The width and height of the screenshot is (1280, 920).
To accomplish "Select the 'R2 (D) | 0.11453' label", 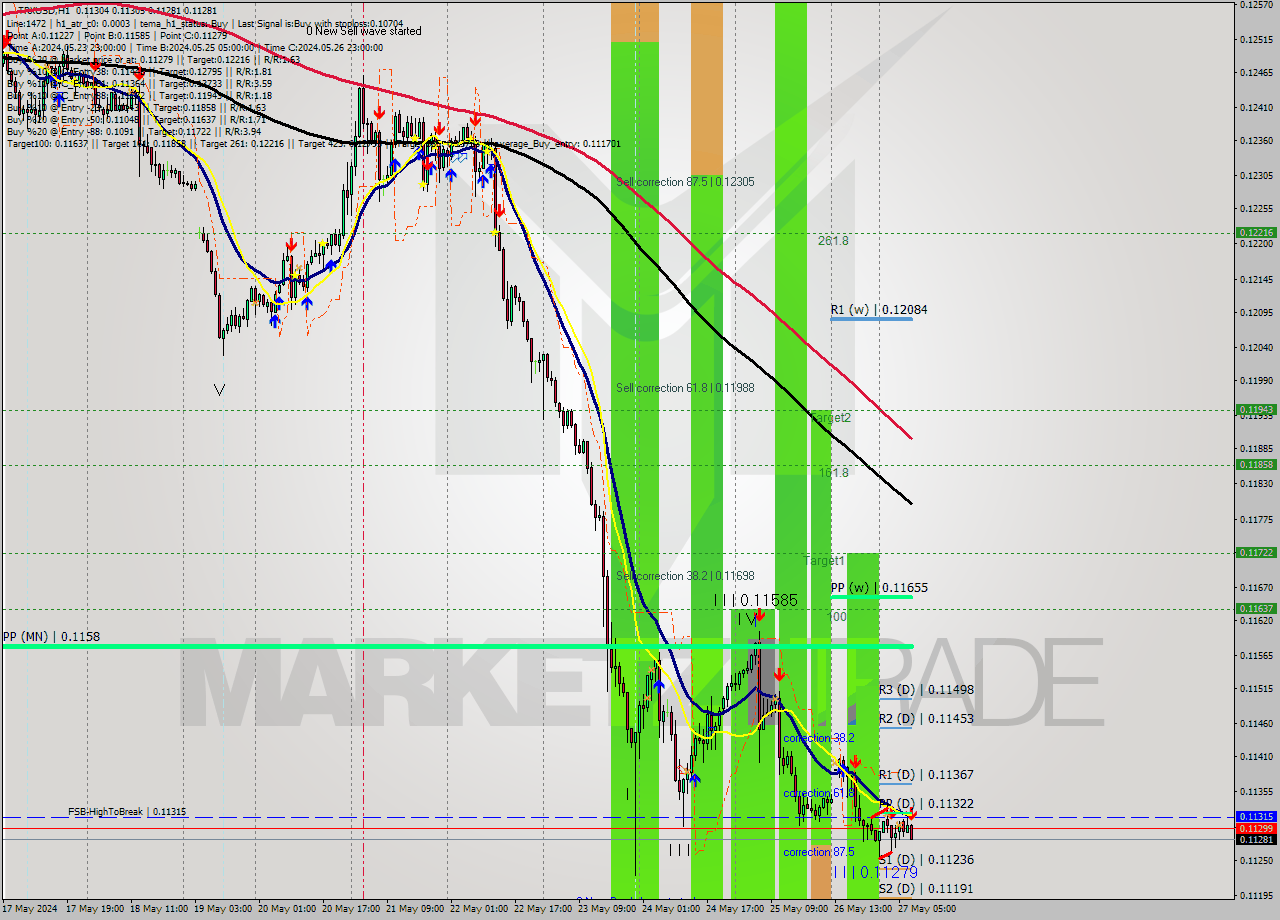I will (x=926, y=719).
